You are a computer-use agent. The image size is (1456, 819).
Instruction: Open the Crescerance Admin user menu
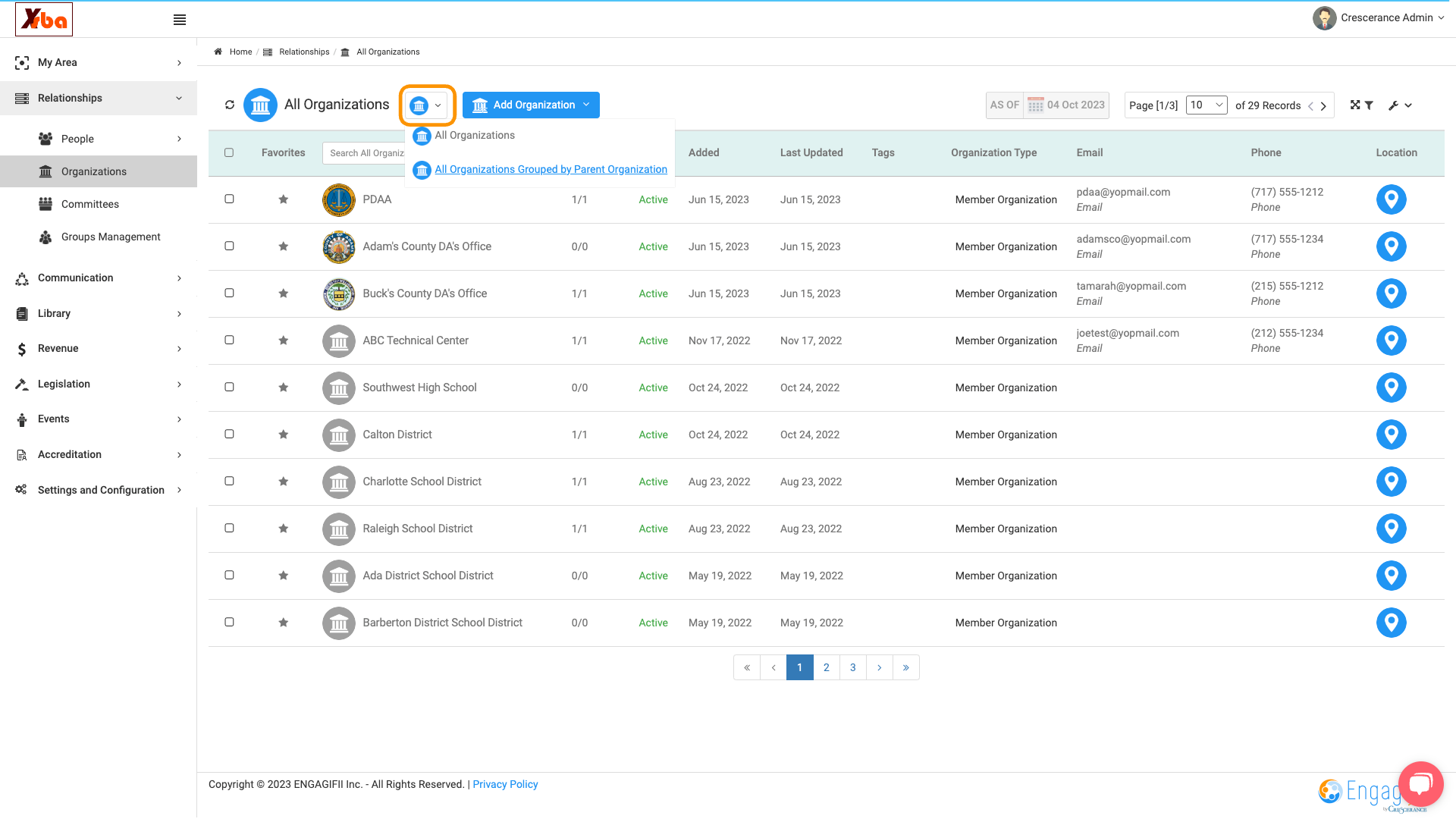coord(1378,18)
